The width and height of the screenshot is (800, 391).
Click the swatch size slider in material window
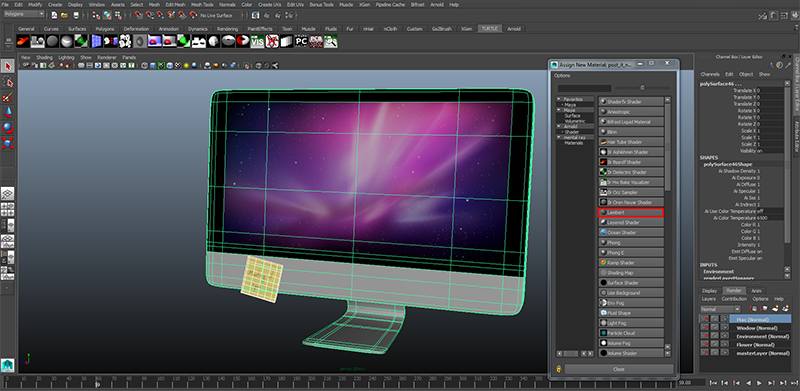(x=642, y=88)
